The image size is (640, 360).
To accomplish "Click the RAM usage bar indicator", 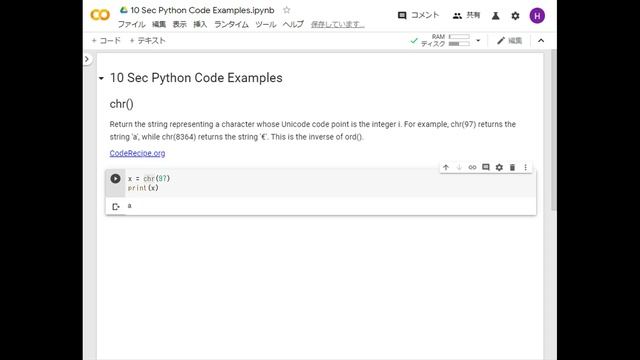I will pos(459,37).
